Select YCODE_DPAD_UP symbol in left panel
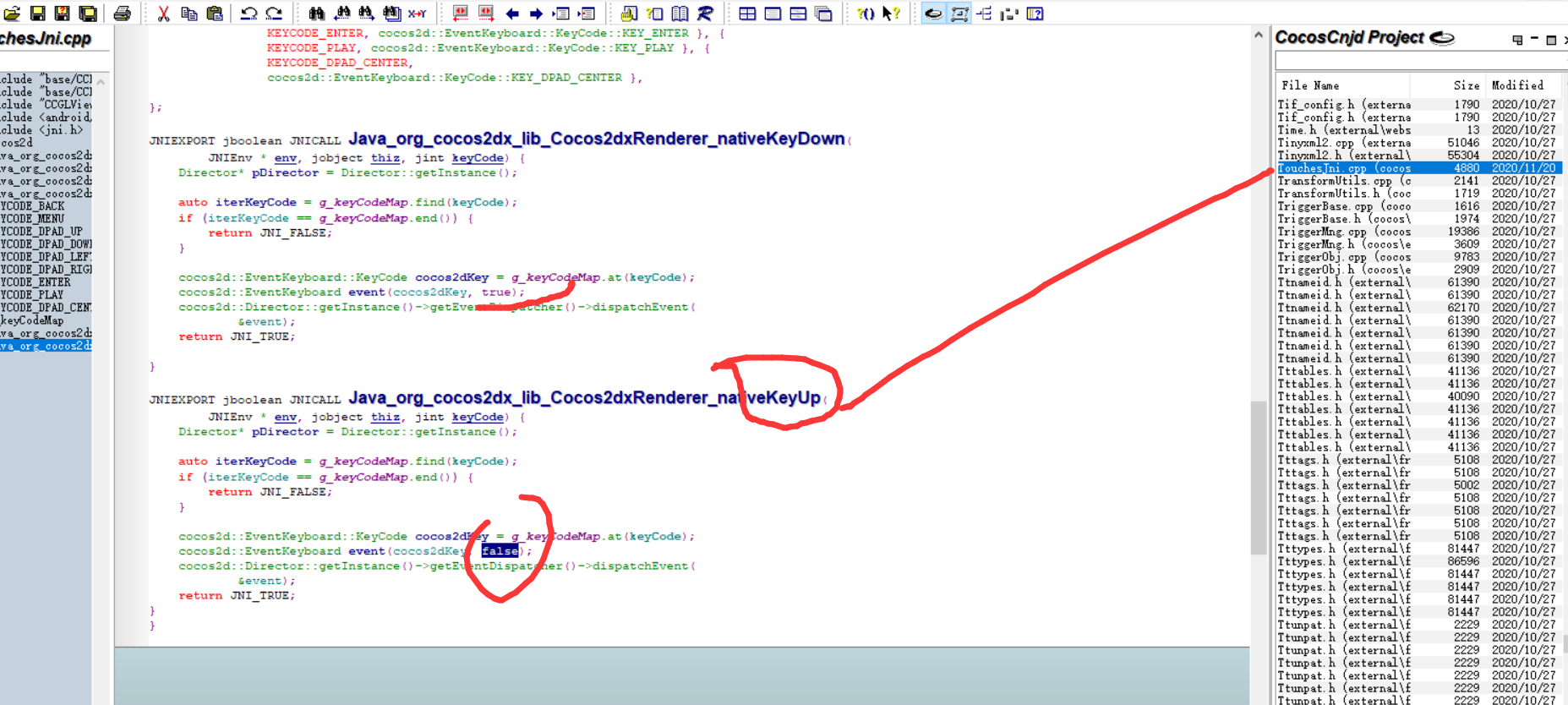 click(42, 232)
